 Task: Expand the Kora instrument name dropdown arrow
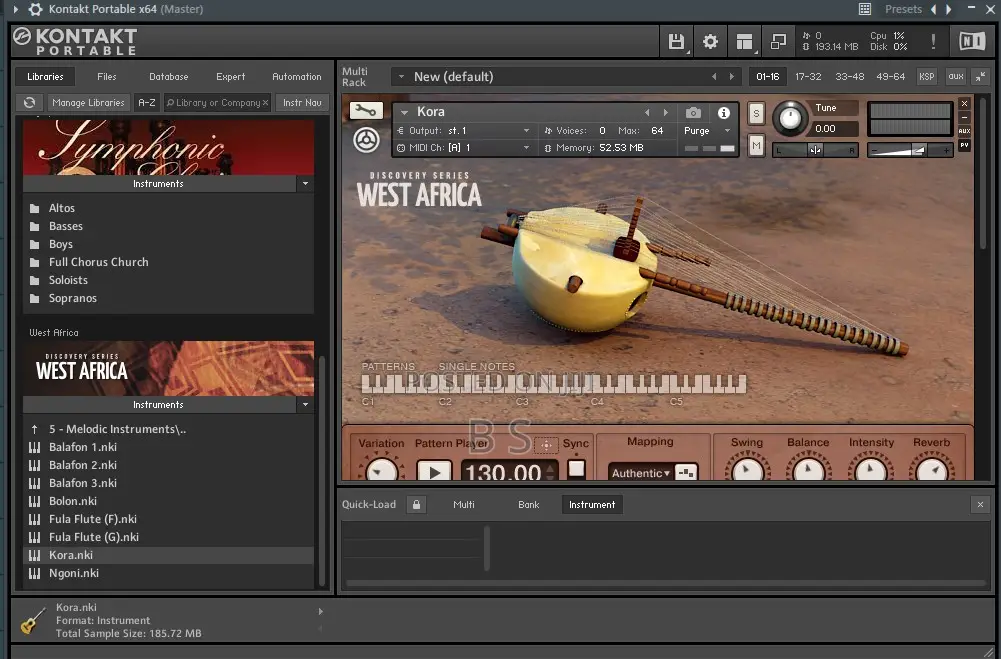pos(404,112)
